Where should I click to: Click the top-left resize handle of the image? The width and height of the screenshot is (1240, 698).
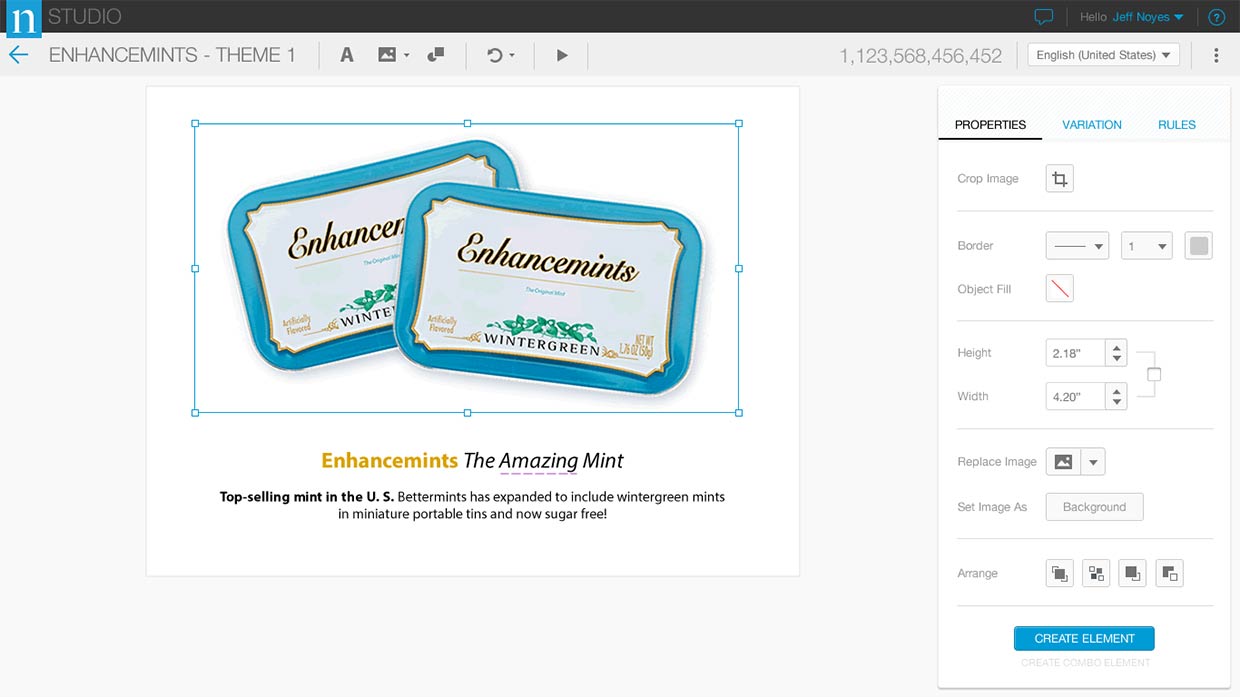[x=195, y=124]
